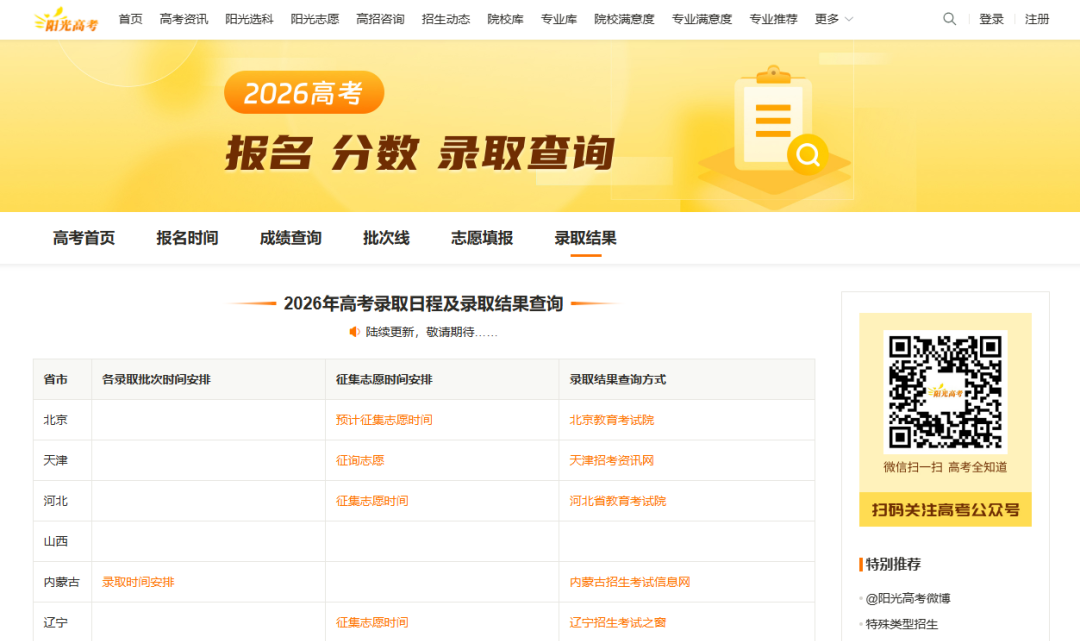Screen dimensions: 1080x641
Task: Open 专业库 in top navigation
Action: pyautogui.click(x=559, y=19)
